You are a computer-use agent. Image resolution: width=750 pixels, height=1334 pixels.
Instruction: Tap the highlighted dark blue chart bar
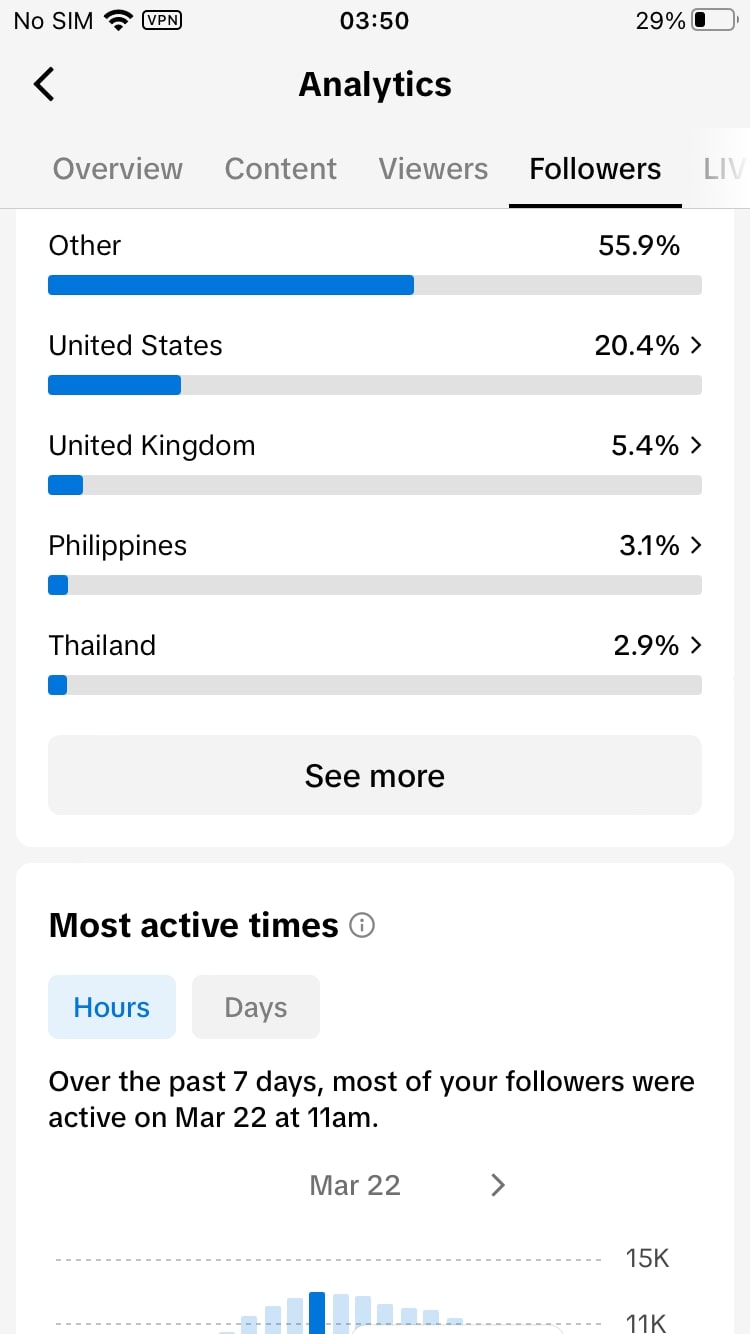(317, 1313)
